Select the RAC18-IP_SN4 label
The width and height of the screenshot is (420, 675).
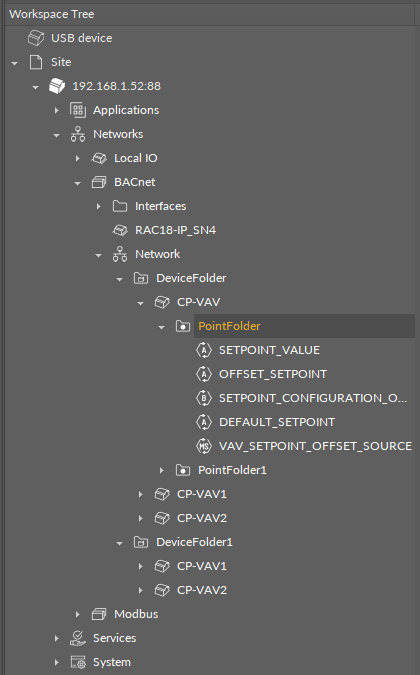[176, 230]
